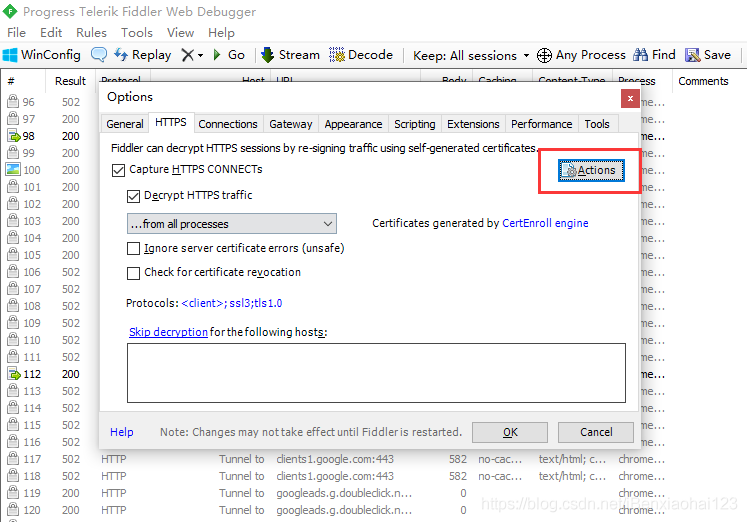Switch to the Gateway tab
Viewport: 747px width, 522px height.
point(291,124)
